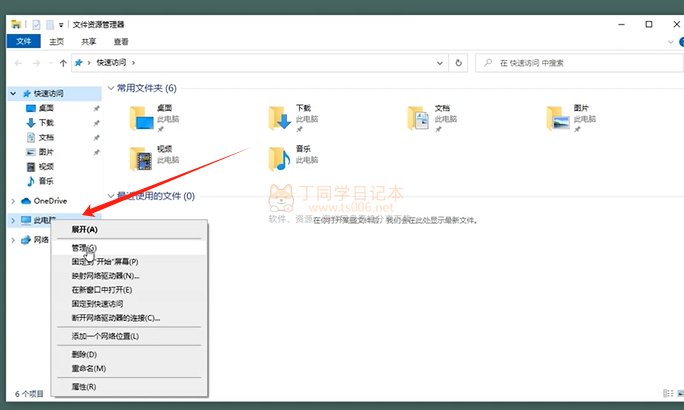Maximize the 文件资源管理器 window
Viewport: 684px width, 410px height.
pos(649,24)
